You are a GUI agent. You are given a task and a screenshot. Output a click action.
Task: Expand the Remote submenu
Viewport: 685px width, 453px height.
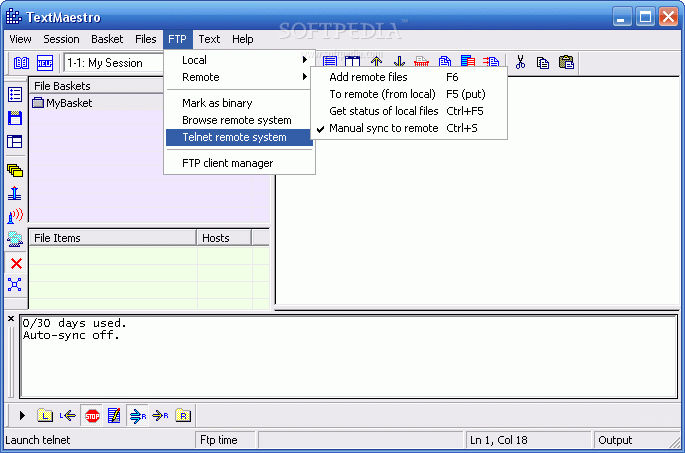click(x=239, y=77)
